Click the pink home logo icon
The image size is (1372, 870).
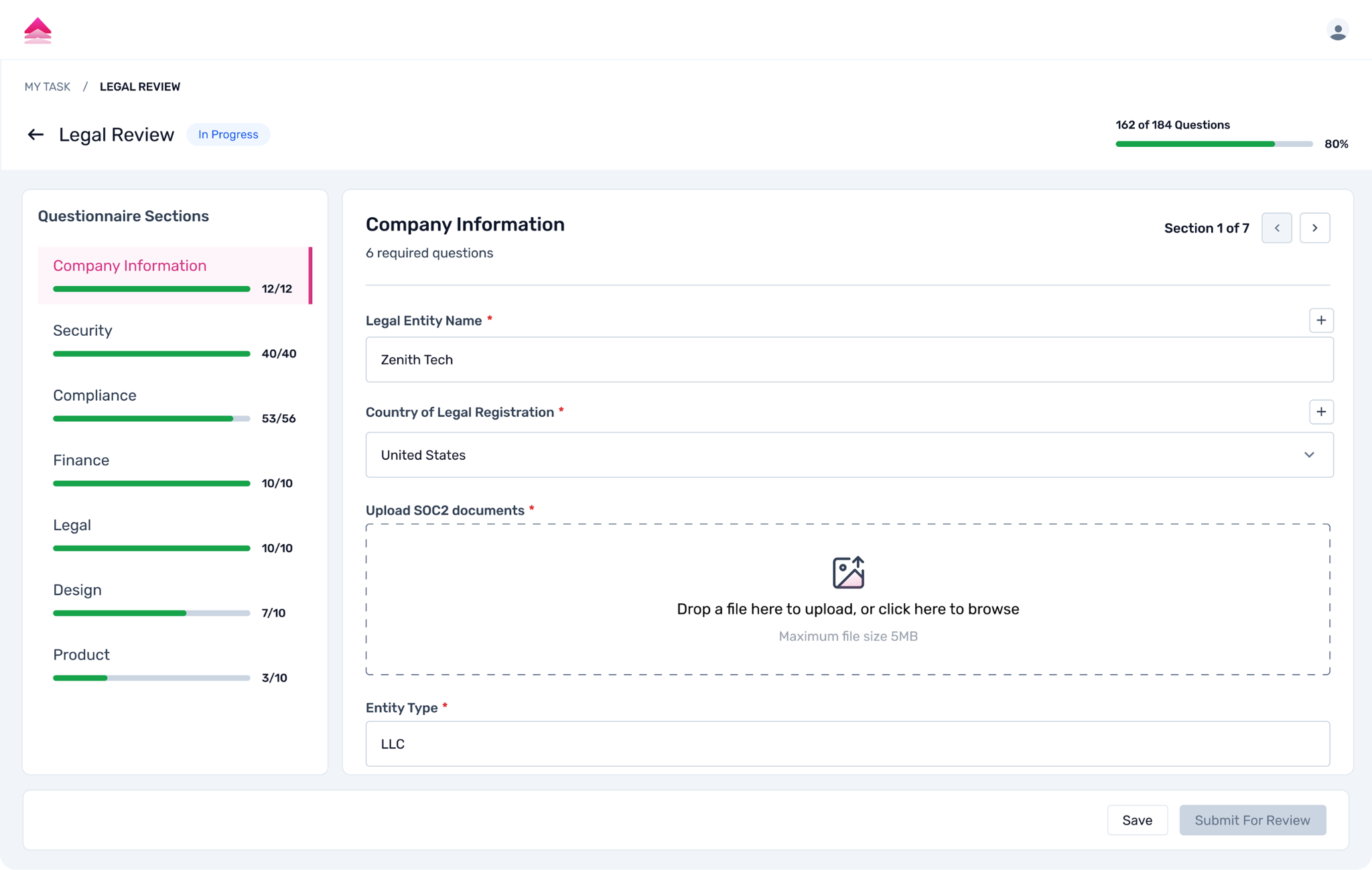tap(38, 31)
